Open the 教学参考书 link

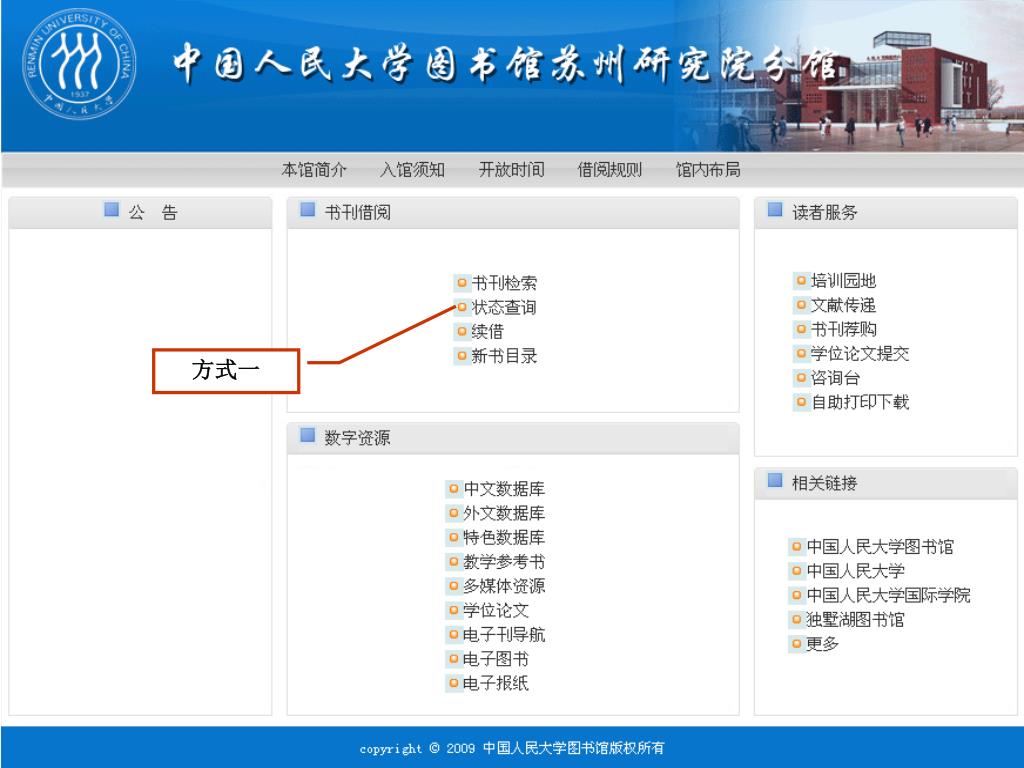tap(504, 562)
